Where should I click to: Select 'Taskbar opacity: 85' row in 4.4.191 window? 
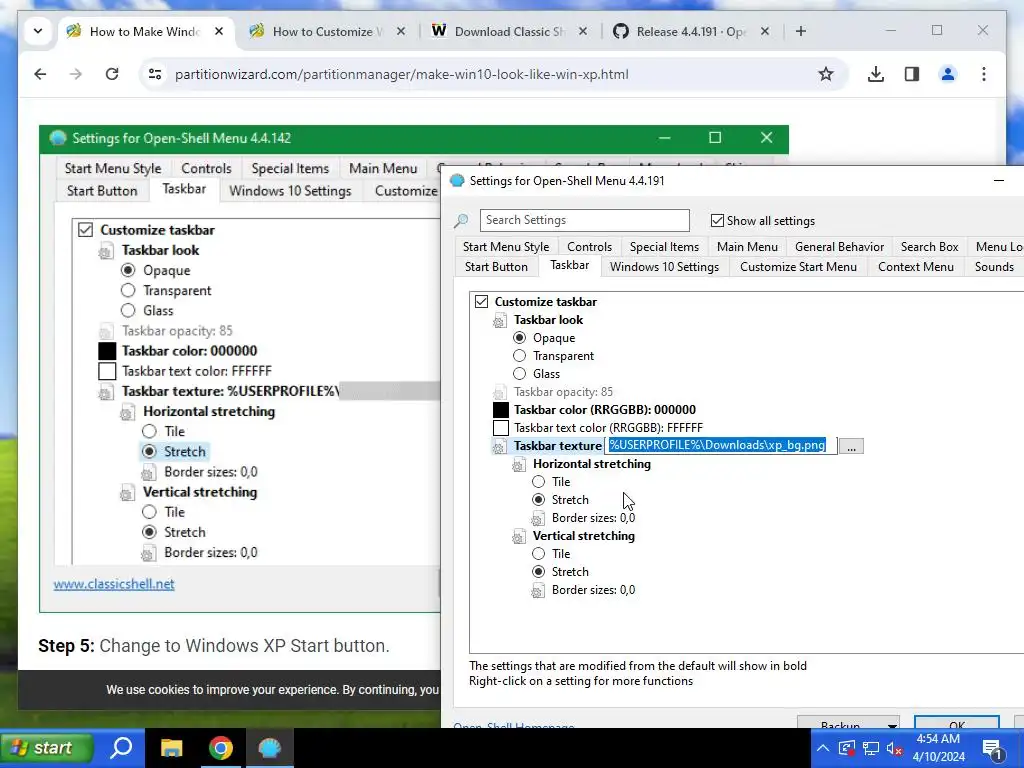click(x=563, y=392)
